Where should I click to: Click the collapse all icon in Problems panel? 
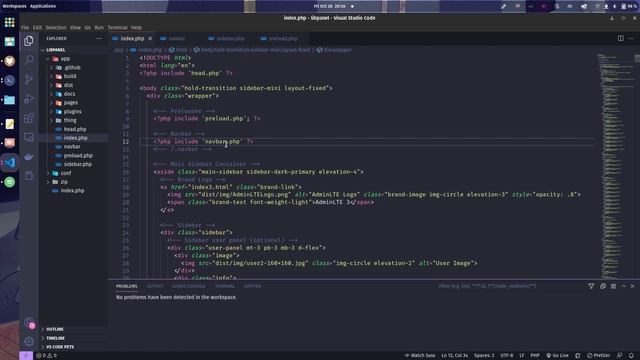[x=603, y=286]
